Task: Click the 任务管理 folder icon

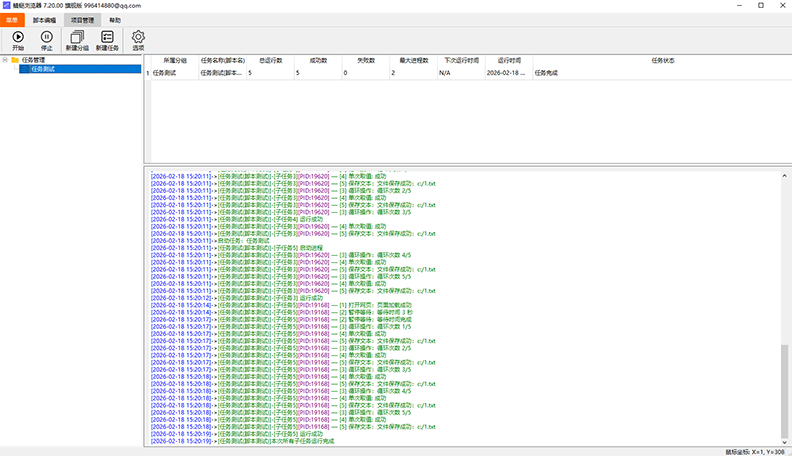Action: [15, 60]
